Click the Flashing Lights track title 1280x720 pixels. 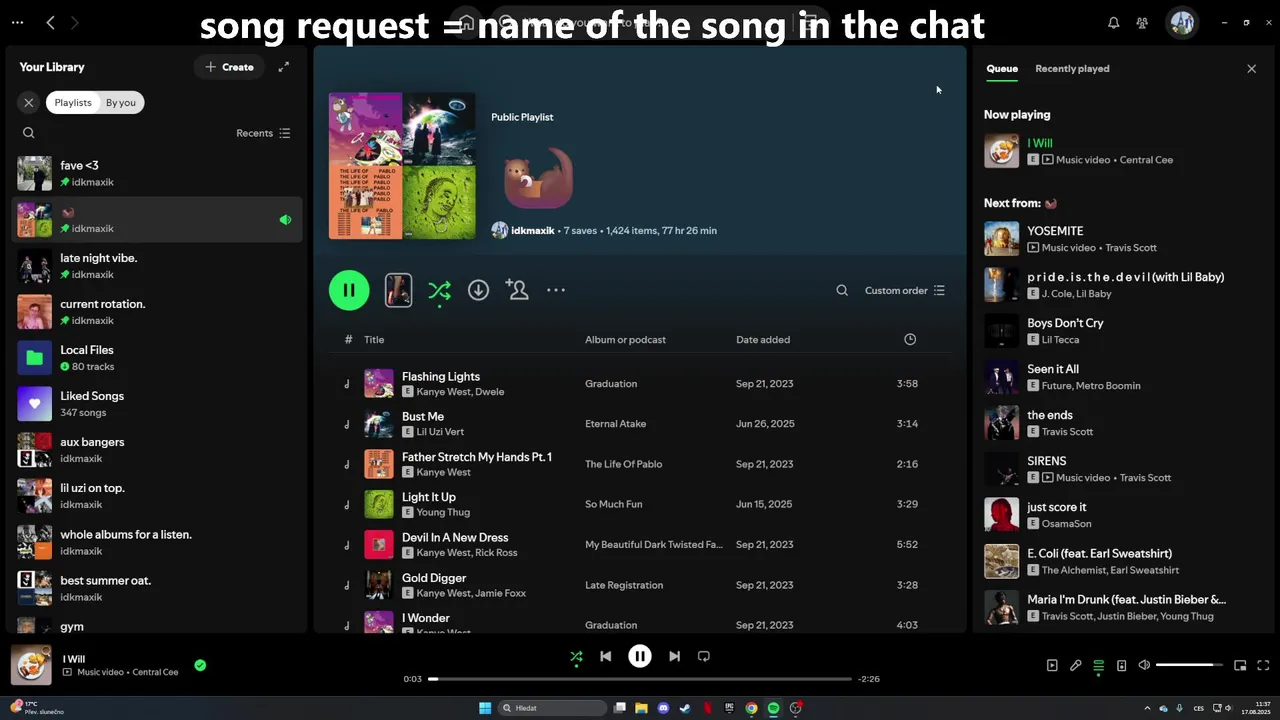[x=441, y=377]
